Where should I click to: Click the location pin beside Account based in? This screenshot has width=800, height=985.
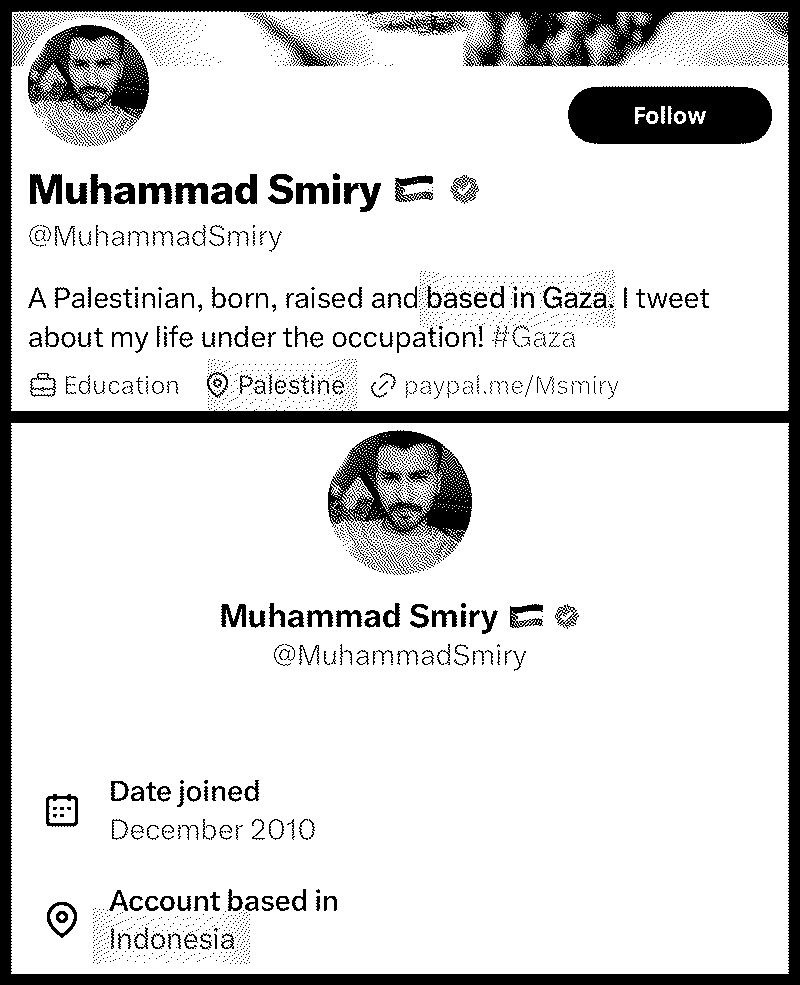click(x=62, y=919)
